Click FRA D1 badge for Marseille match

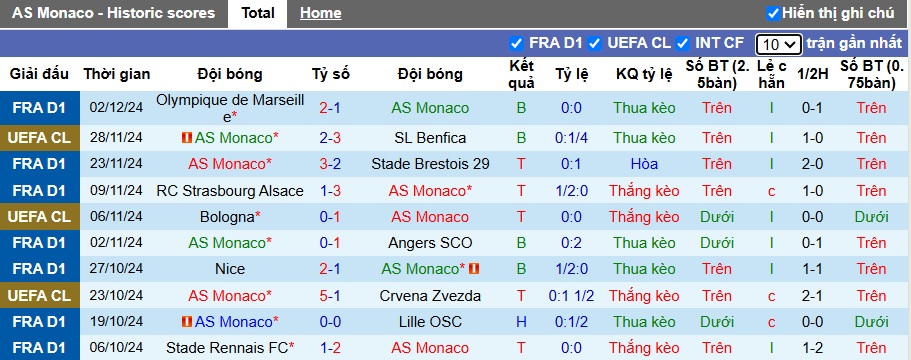point(40,107)
